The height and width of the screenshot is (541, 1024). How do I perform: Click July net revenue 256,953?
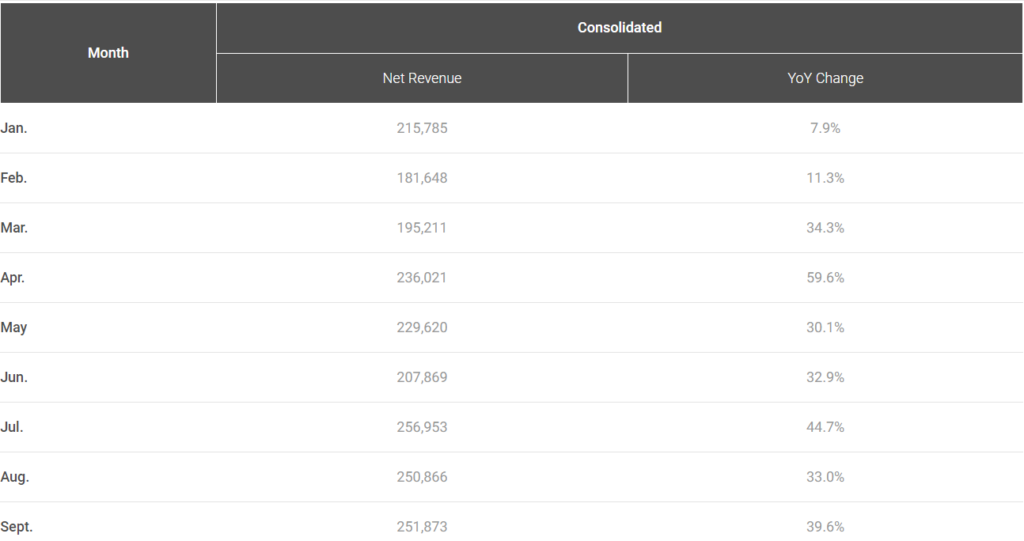coord(422,427)
